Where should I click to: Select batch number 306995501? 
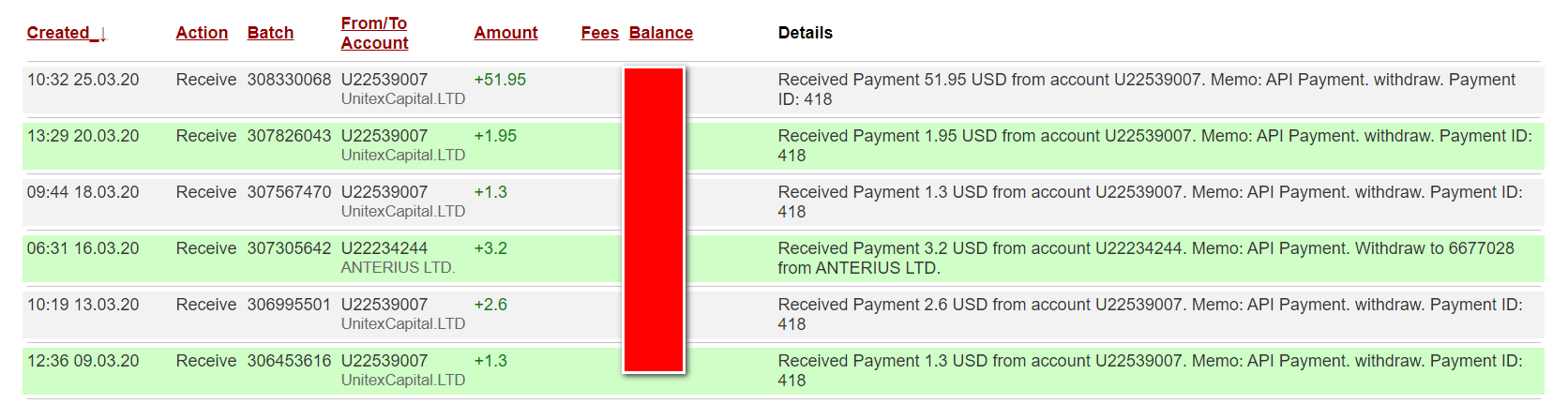[289, 305]
